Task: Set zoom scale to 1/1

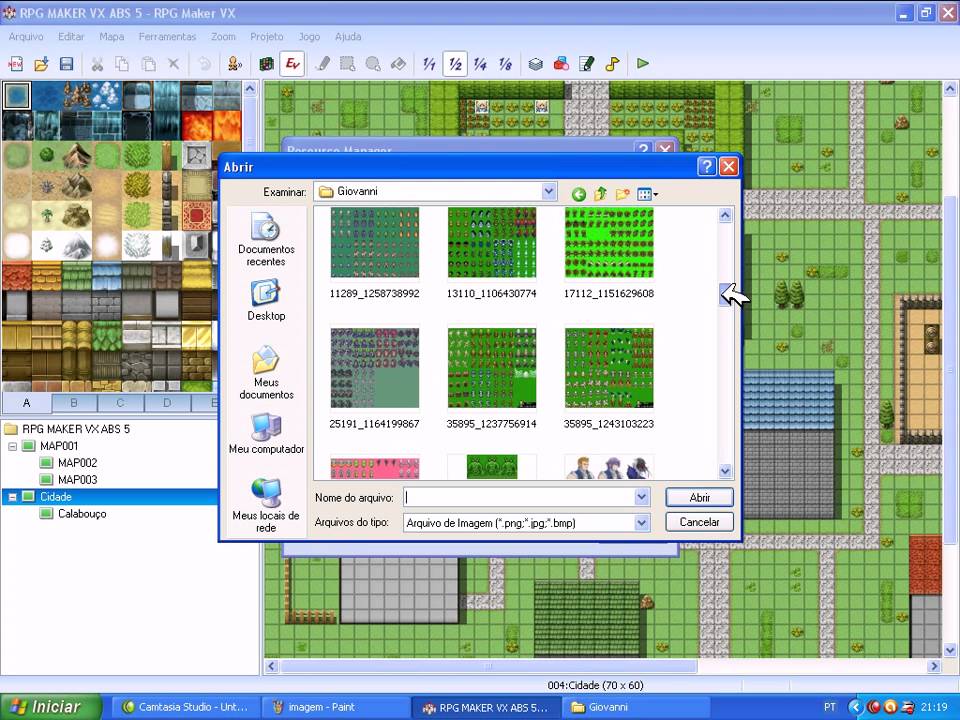Action: pyautogui.click(x=429, y=64)
